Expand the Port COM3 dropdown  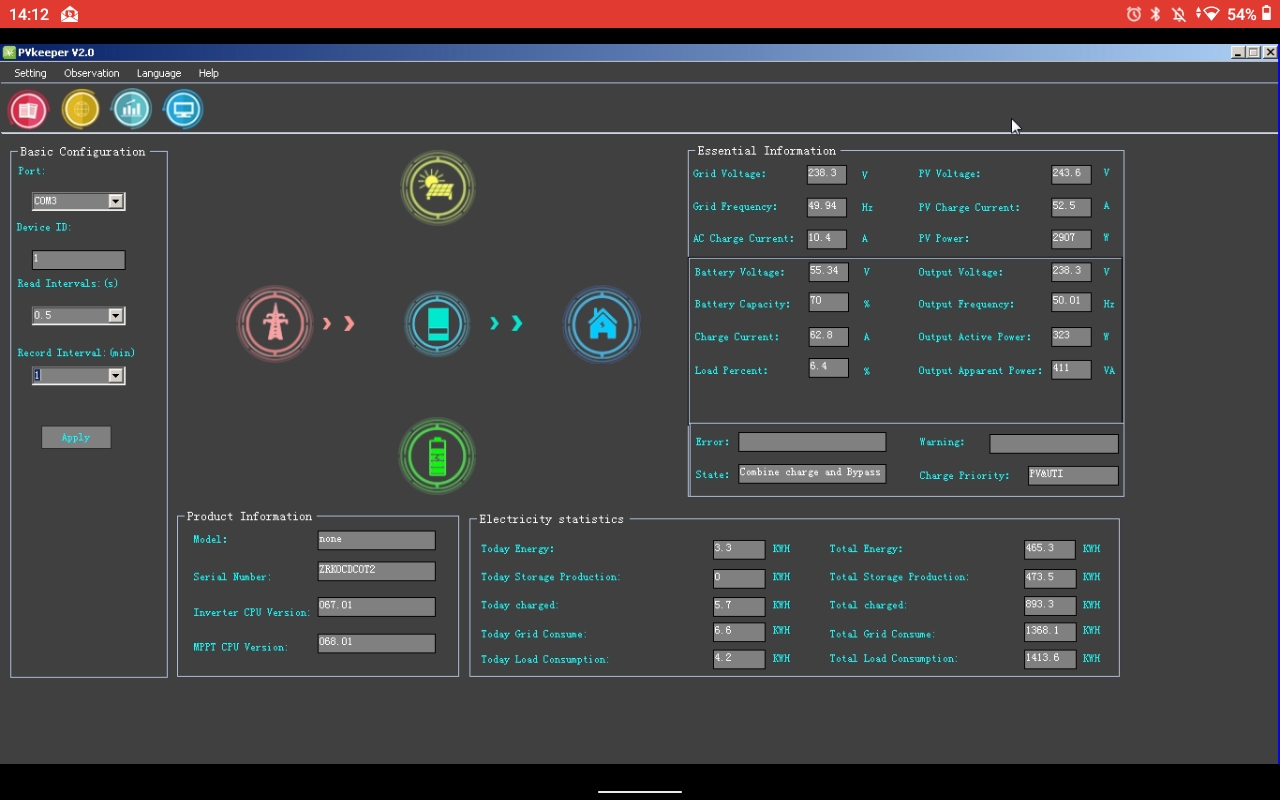[x=115, y=201]
